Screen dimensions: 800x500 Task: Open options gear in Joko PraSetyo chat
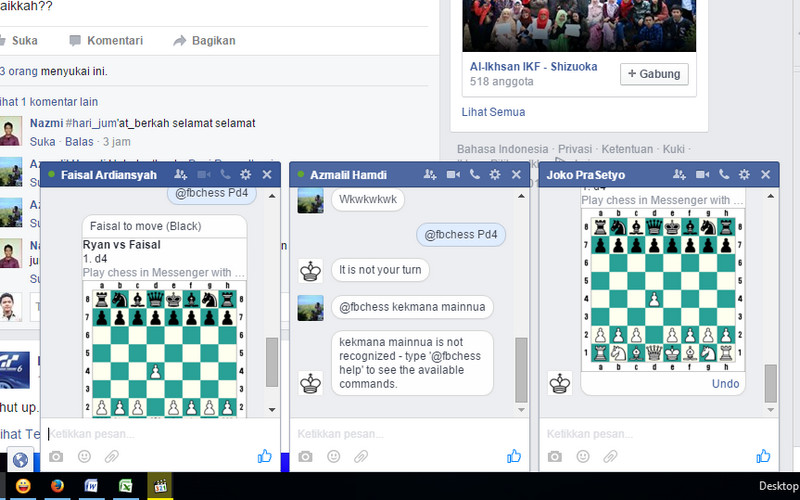[744, 174]
